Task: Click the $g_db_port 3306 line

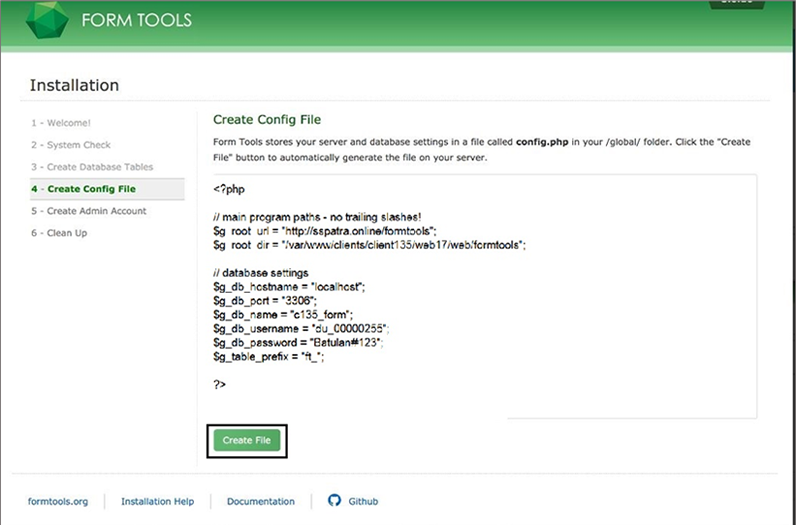Action: tap(265, 301)
